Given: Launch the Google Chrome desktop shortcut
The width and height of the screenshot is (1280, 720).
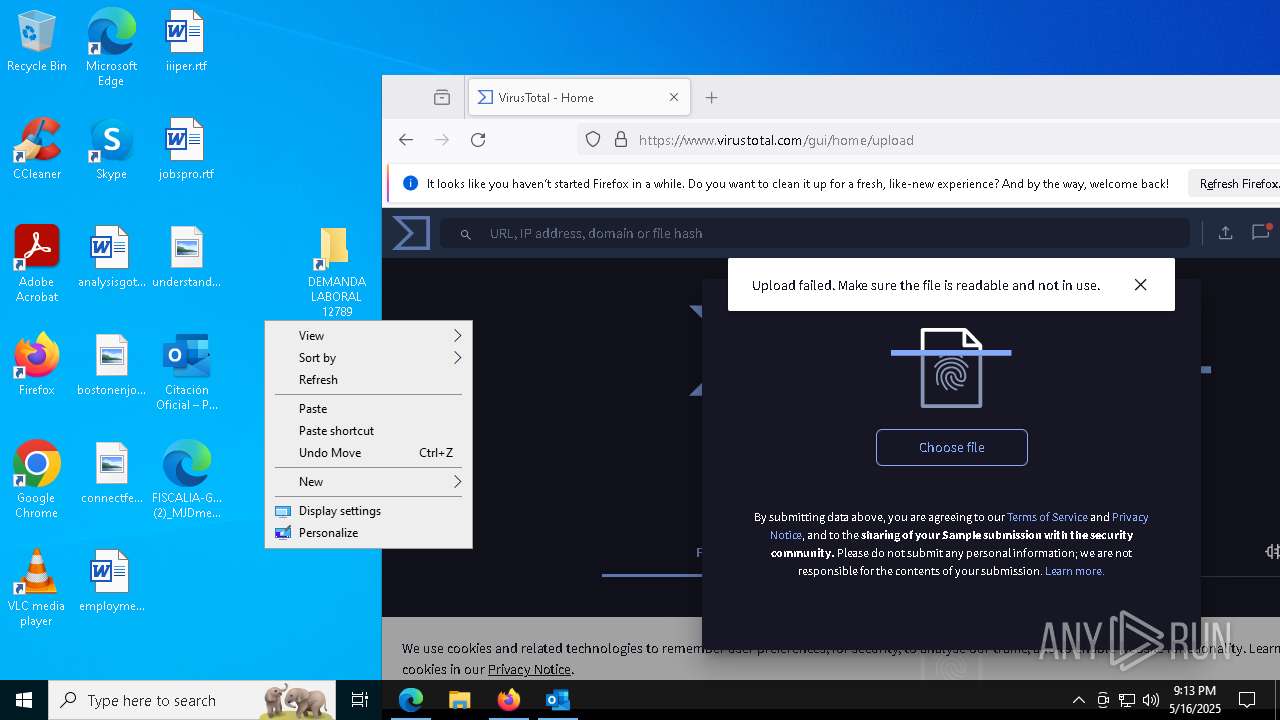Looking at the screenshot, I should point(37,480).
